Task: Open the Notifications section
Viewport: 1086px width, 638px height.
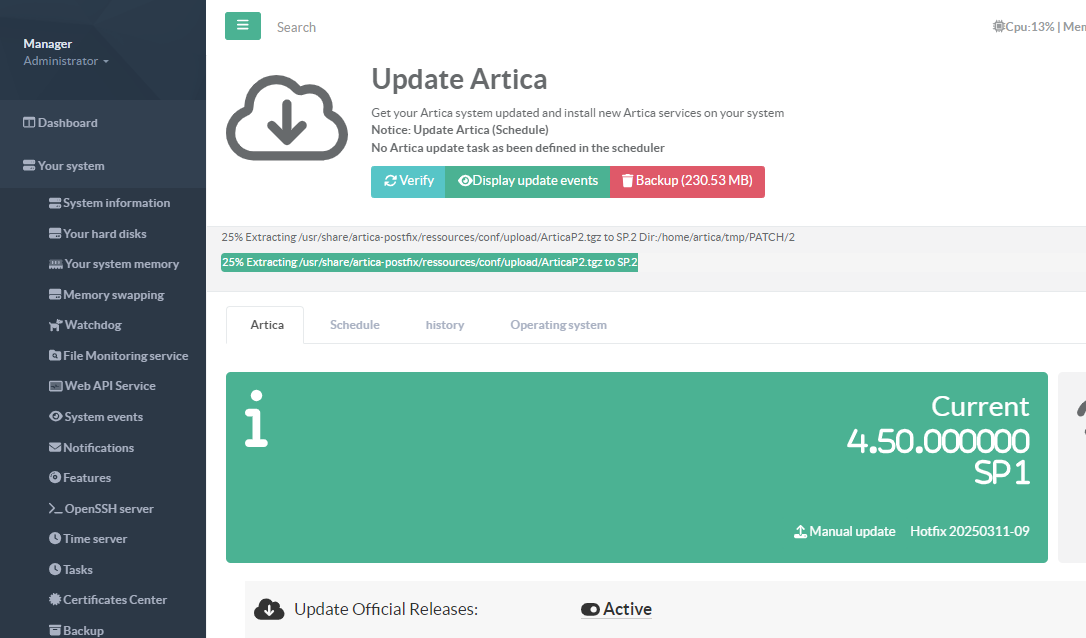Action: [98, 448]
